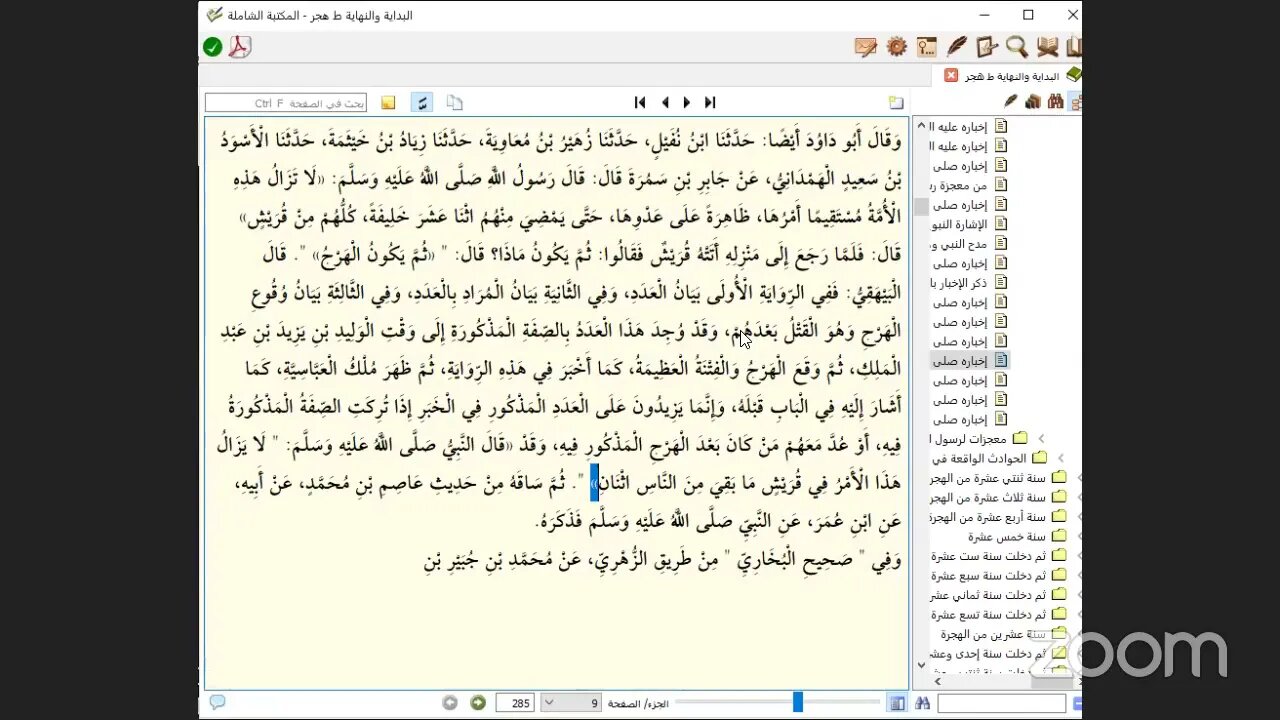Click the status bar binoculars icon
This screenshot has height=720, width=1280.
pos(922,703)
